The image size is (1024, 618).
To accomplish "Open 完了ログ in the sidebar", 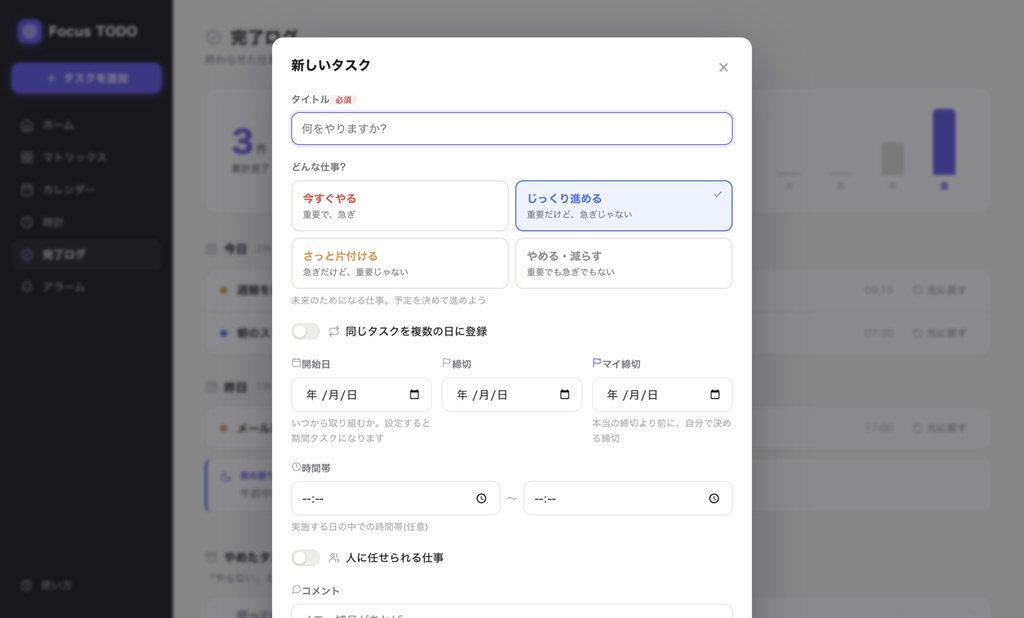I will [86, 255].
